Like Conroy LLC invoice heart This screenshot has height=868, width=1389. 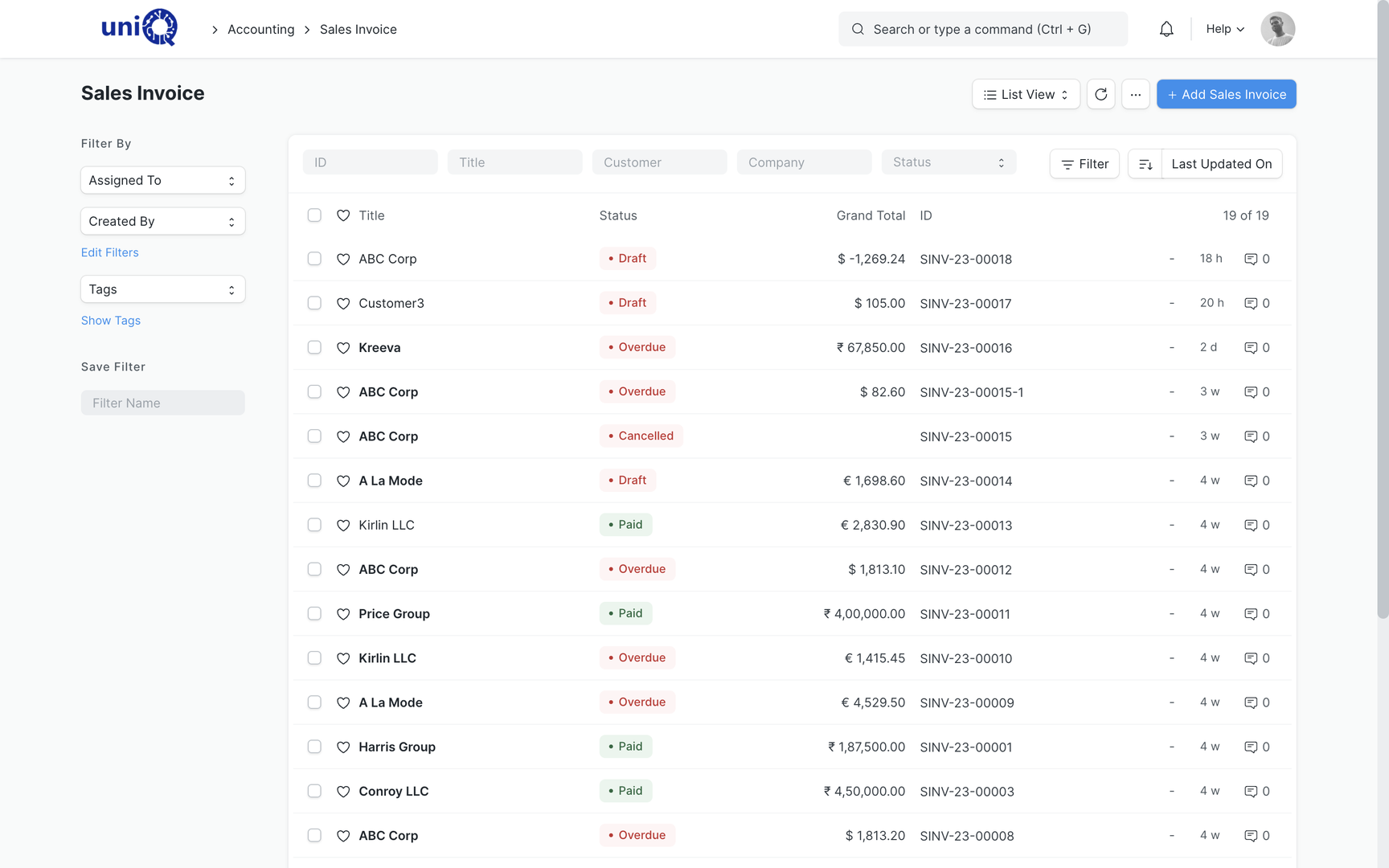343,791
